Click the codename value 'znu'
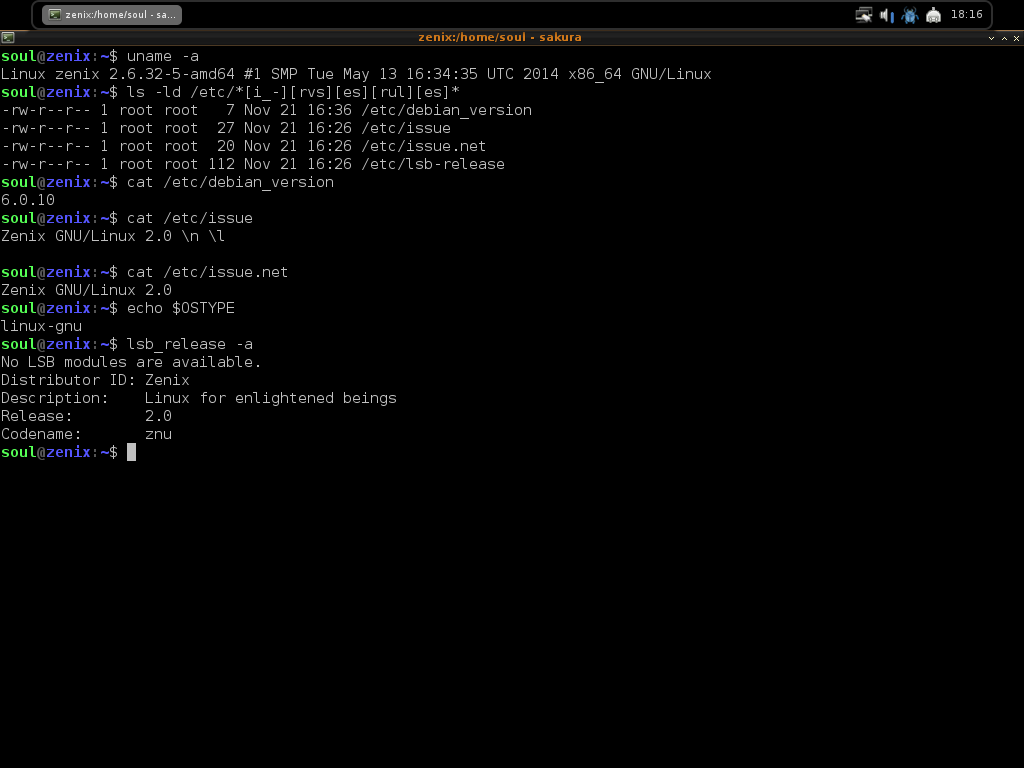Image resolution: width=1024 pixels, height=768 pixels. 158,434
